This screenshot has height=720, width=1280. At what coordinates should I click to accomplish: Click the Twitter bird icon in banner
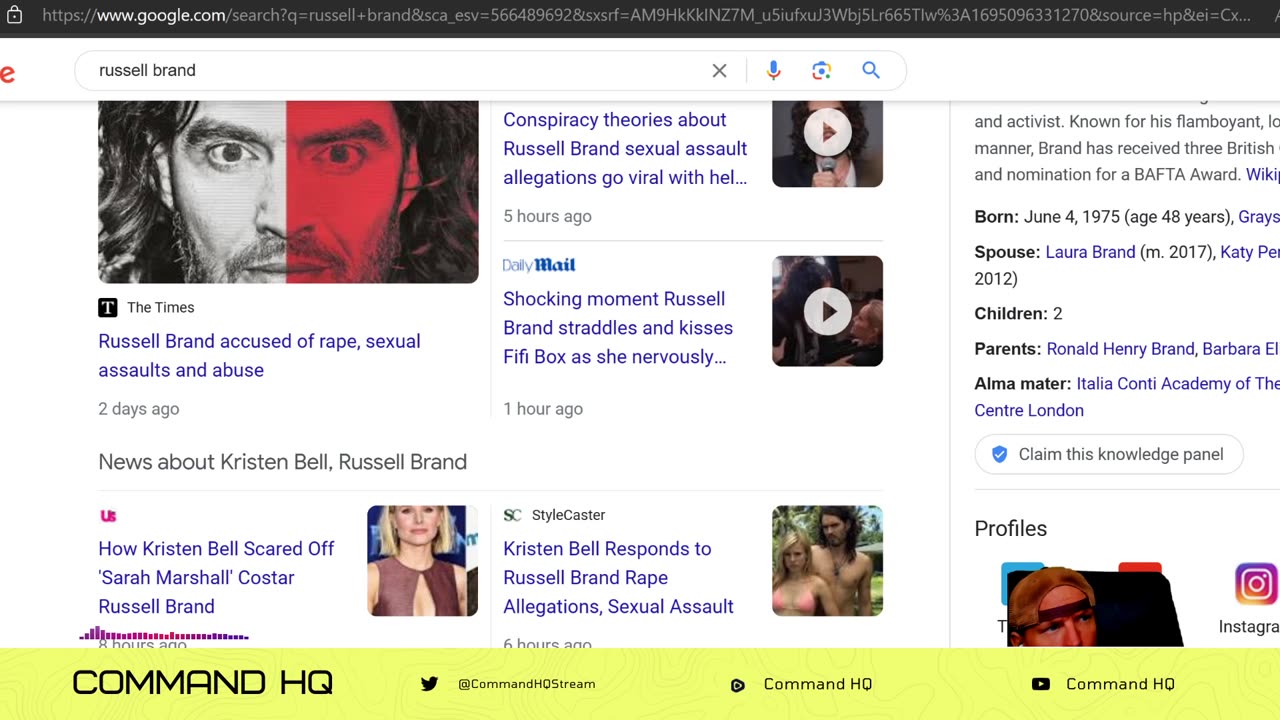(429, 684)
